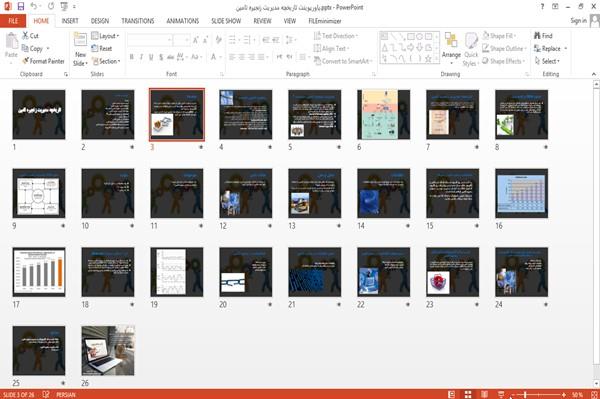Open the Select dropdown in Editing
The image size is (600, 399).
pyautogui.click(x=547, y=61)
